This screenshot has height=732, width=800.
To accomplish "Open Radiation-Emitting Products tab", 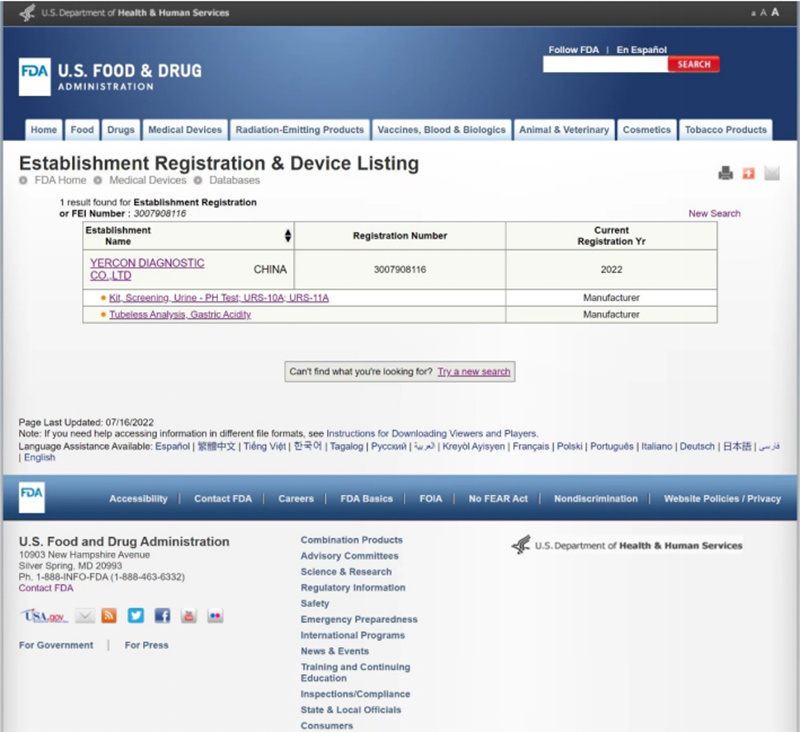I will click(x=300, y=130).
